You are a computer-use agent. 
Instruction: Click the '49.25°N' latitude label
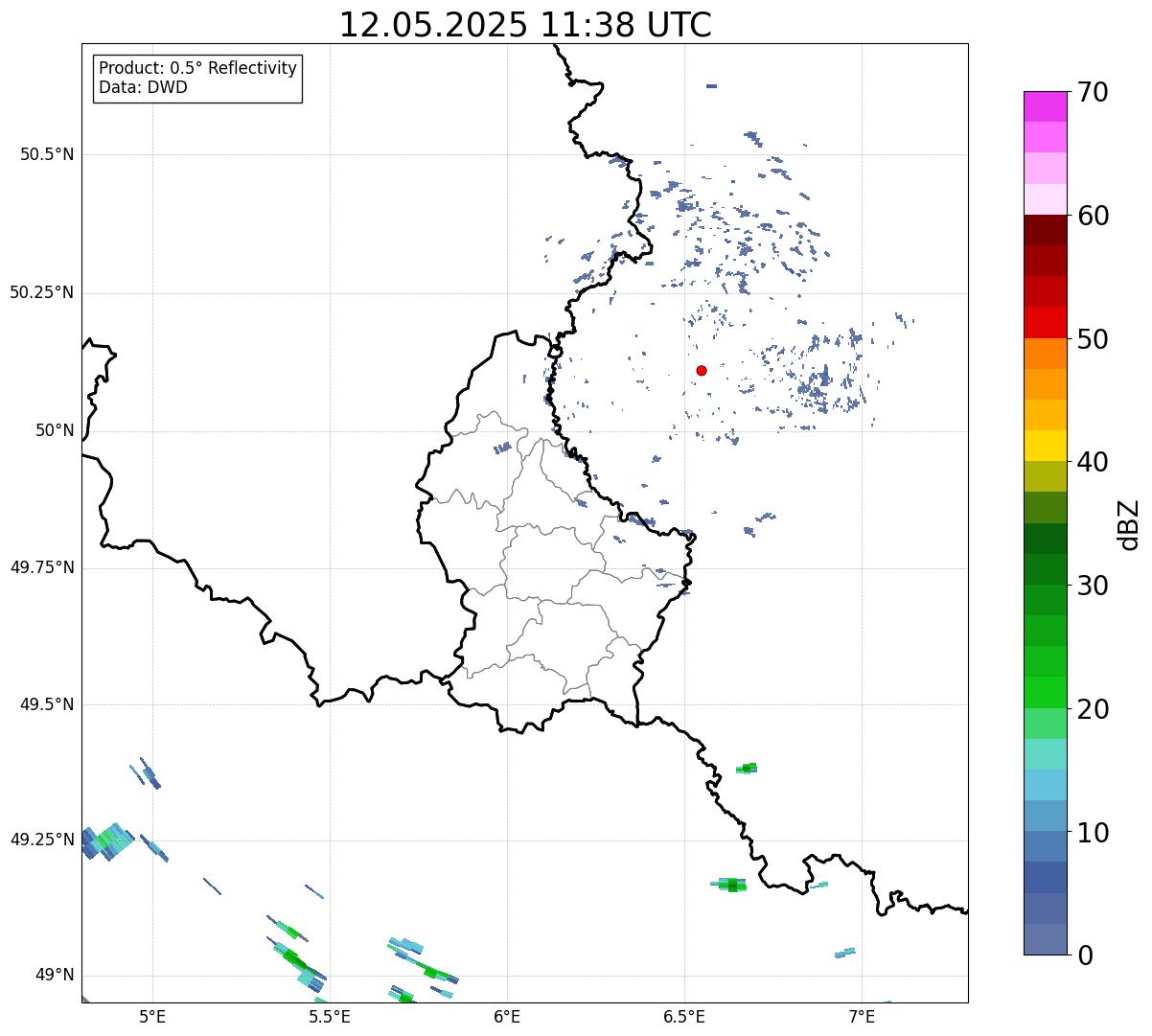(x=42, y=840)
